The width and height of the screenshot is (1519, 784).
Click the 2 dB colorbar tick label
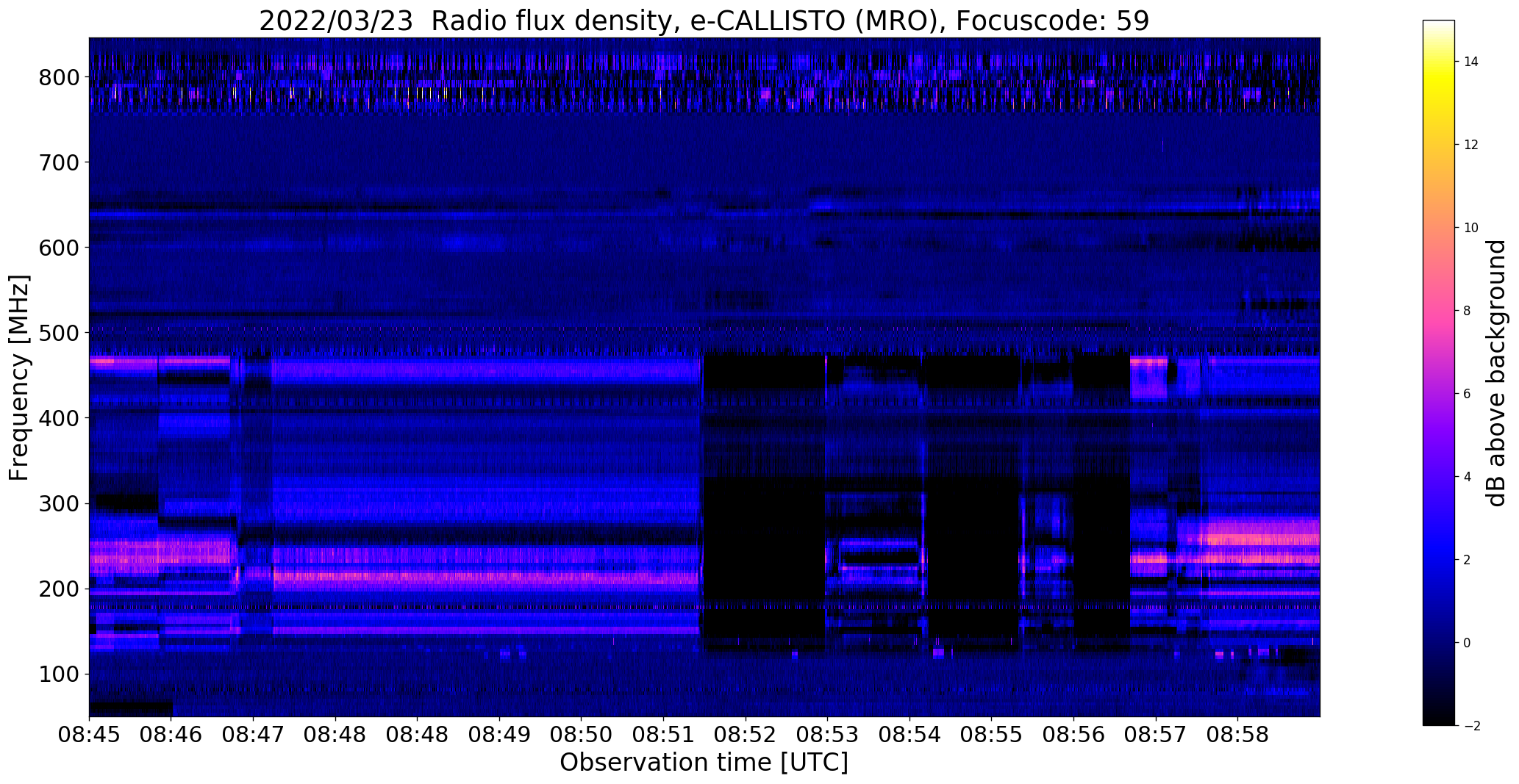[1468, 560]
